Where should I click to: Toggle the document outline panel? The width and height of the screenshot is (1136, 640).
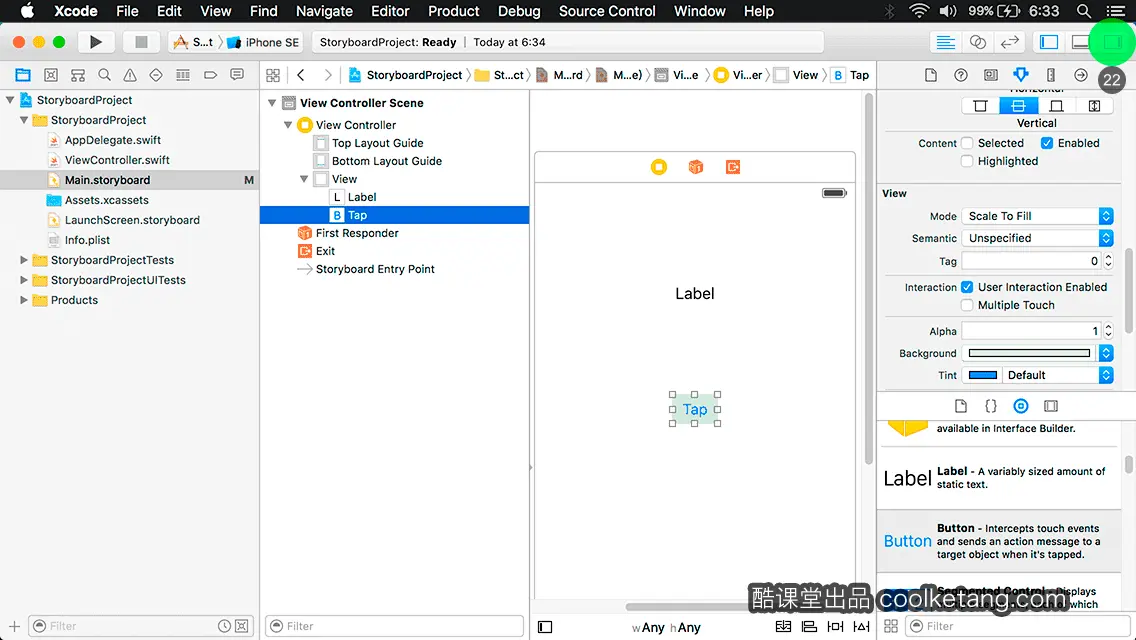coord(545,627)
